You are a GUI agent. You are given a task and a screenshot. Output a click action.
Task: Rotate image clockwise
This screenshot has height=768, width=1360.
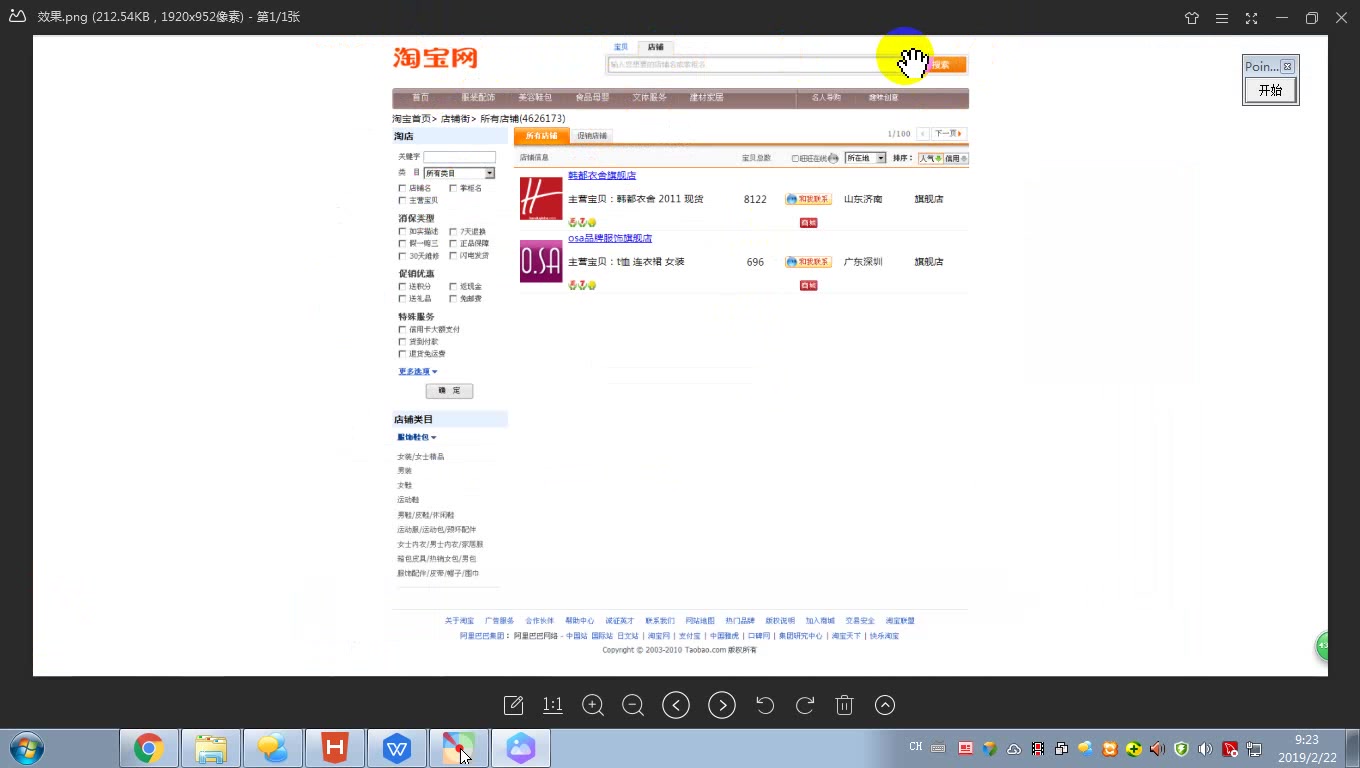(x=805, y=705)
